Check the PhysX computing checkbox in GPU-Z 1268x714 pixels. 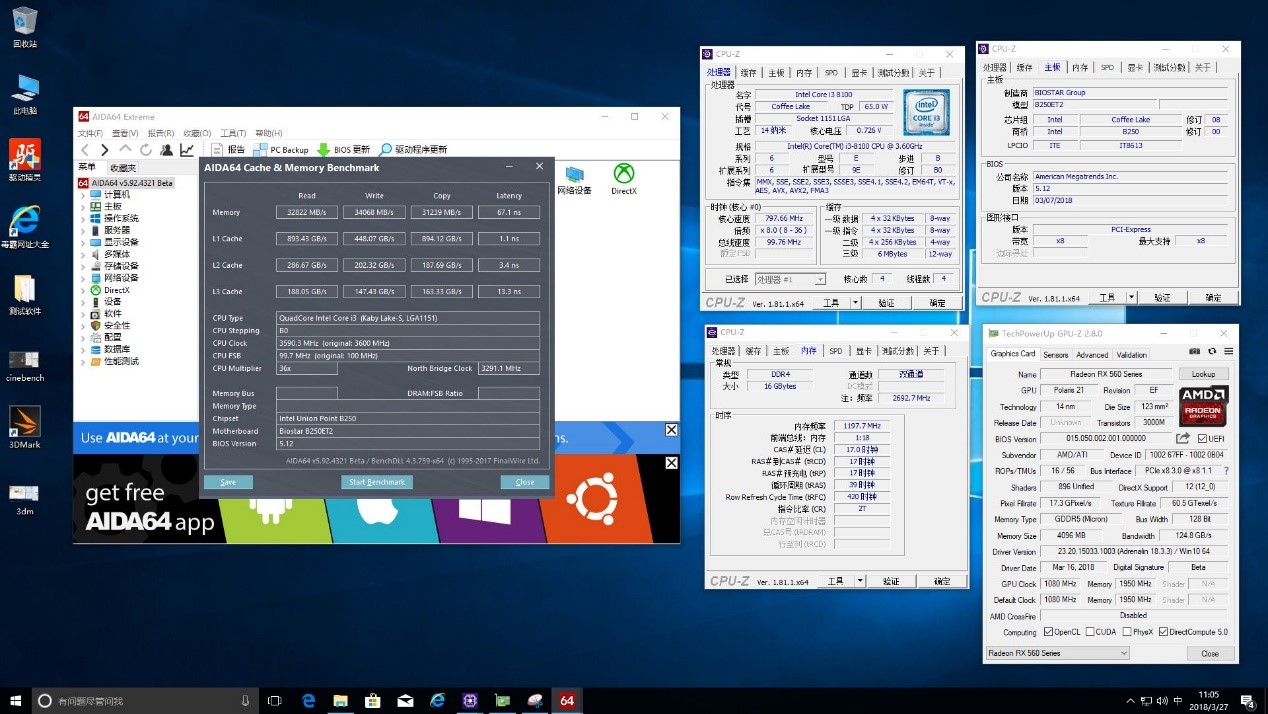click(x=1128, y=631)
